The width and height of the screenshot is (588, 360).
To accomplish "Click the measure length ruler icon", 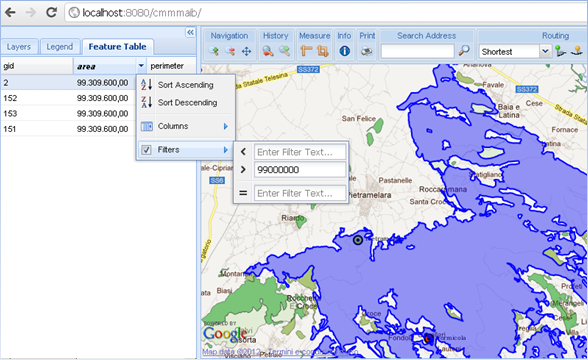I will 306,51.
